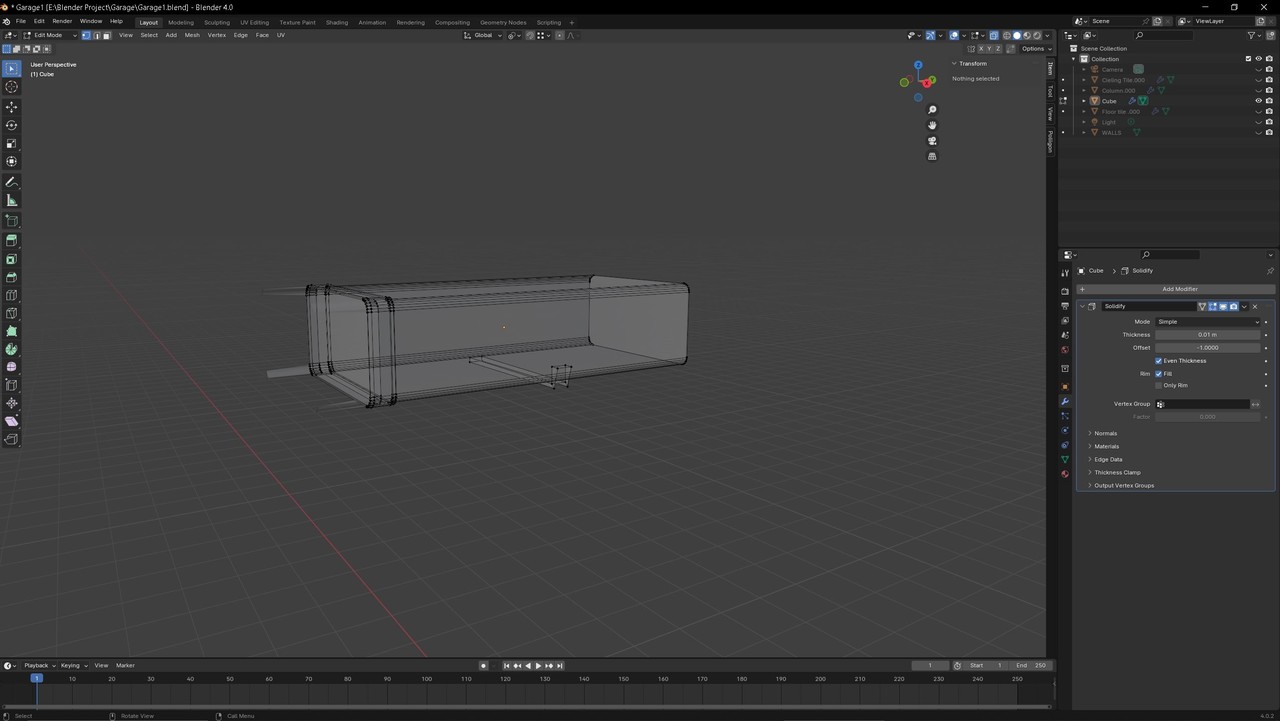Image resolution: width=1280 pixels, height=721 pixels.
Task: Select the Cursor tool in left toolbar
Action: click(x=12, y=87)
